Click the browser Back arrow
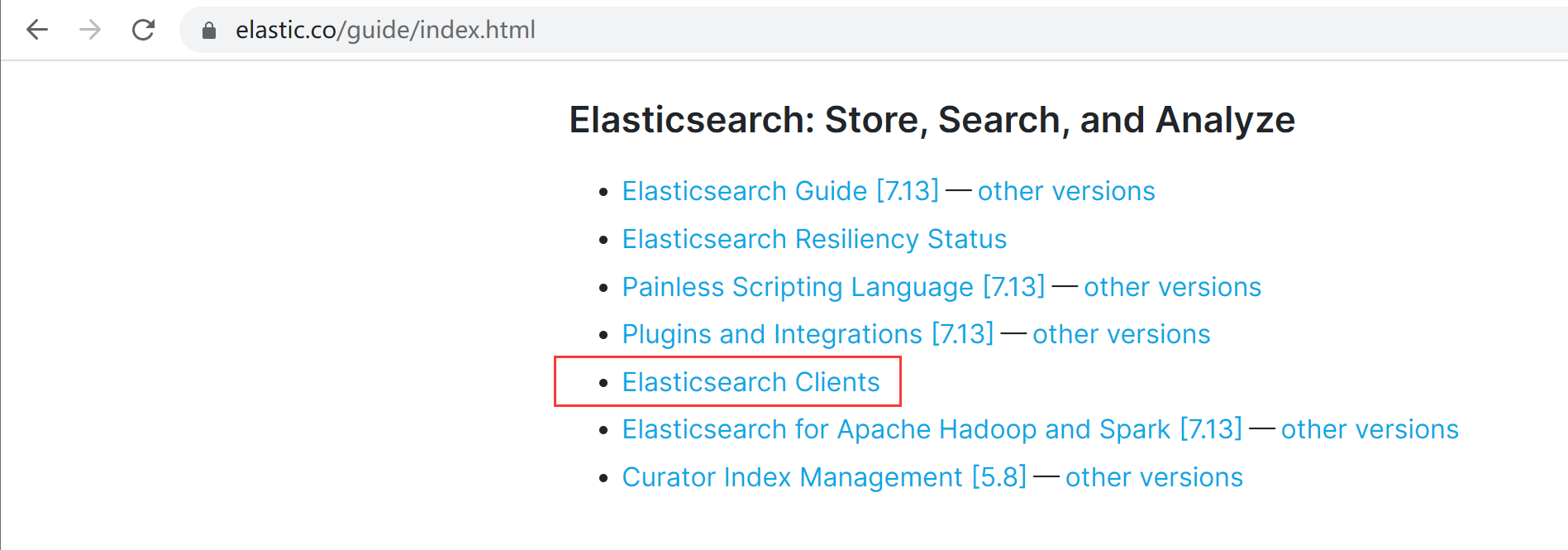Image resolution: width=1568 pixels, height=550 pixels. point(37,31)
